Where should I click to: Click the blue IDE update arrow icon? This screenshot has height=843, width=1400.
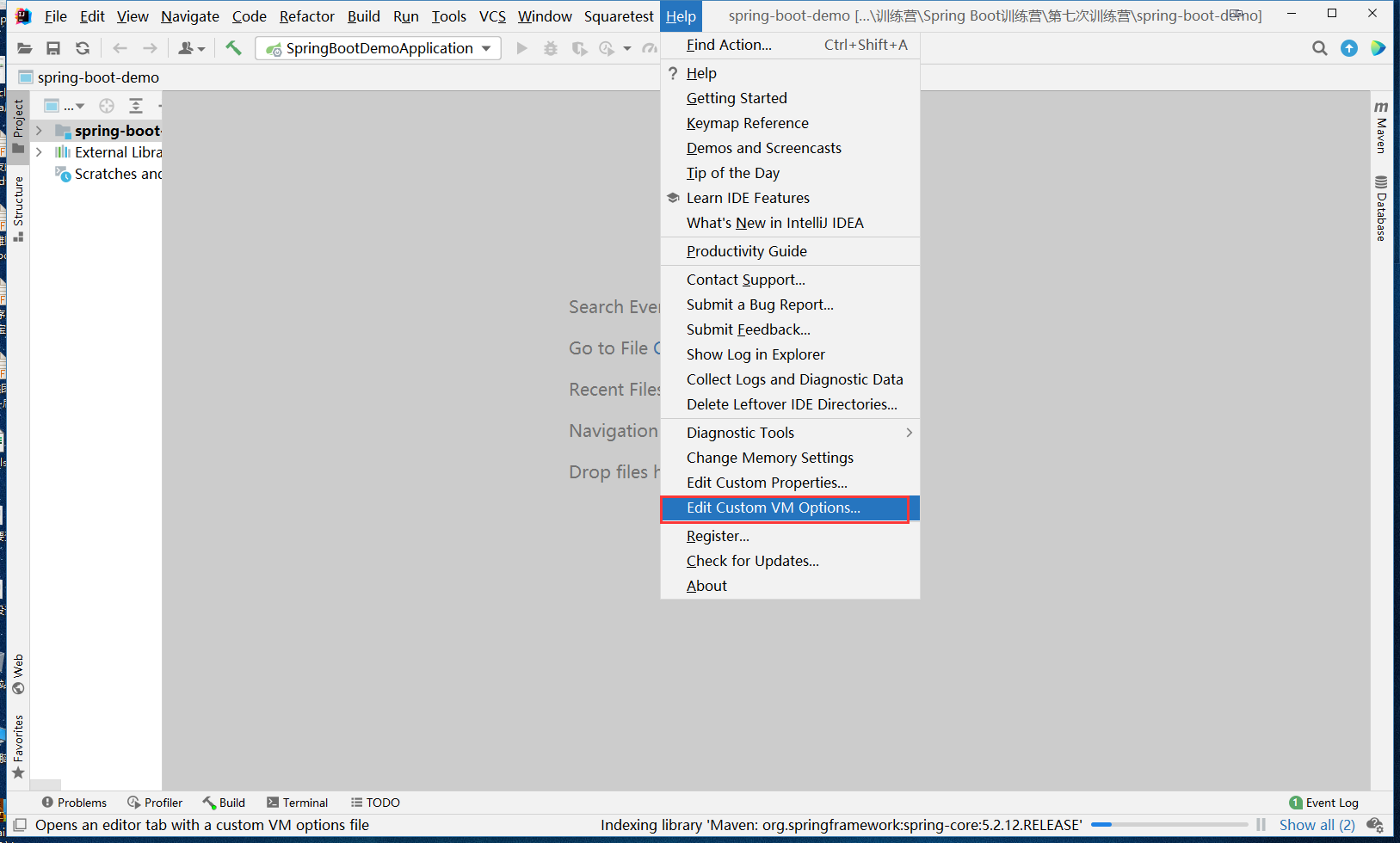[x=1349, y=48]
